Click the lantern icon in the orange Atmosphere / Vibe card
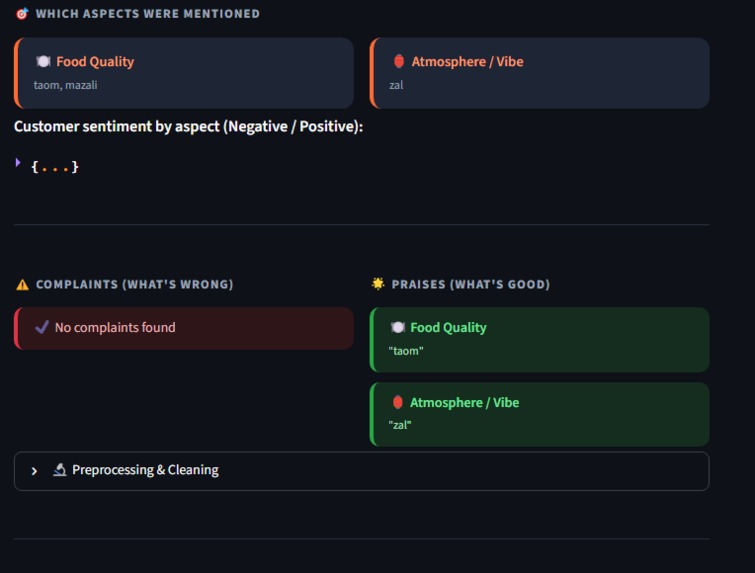 coord(399,61)
